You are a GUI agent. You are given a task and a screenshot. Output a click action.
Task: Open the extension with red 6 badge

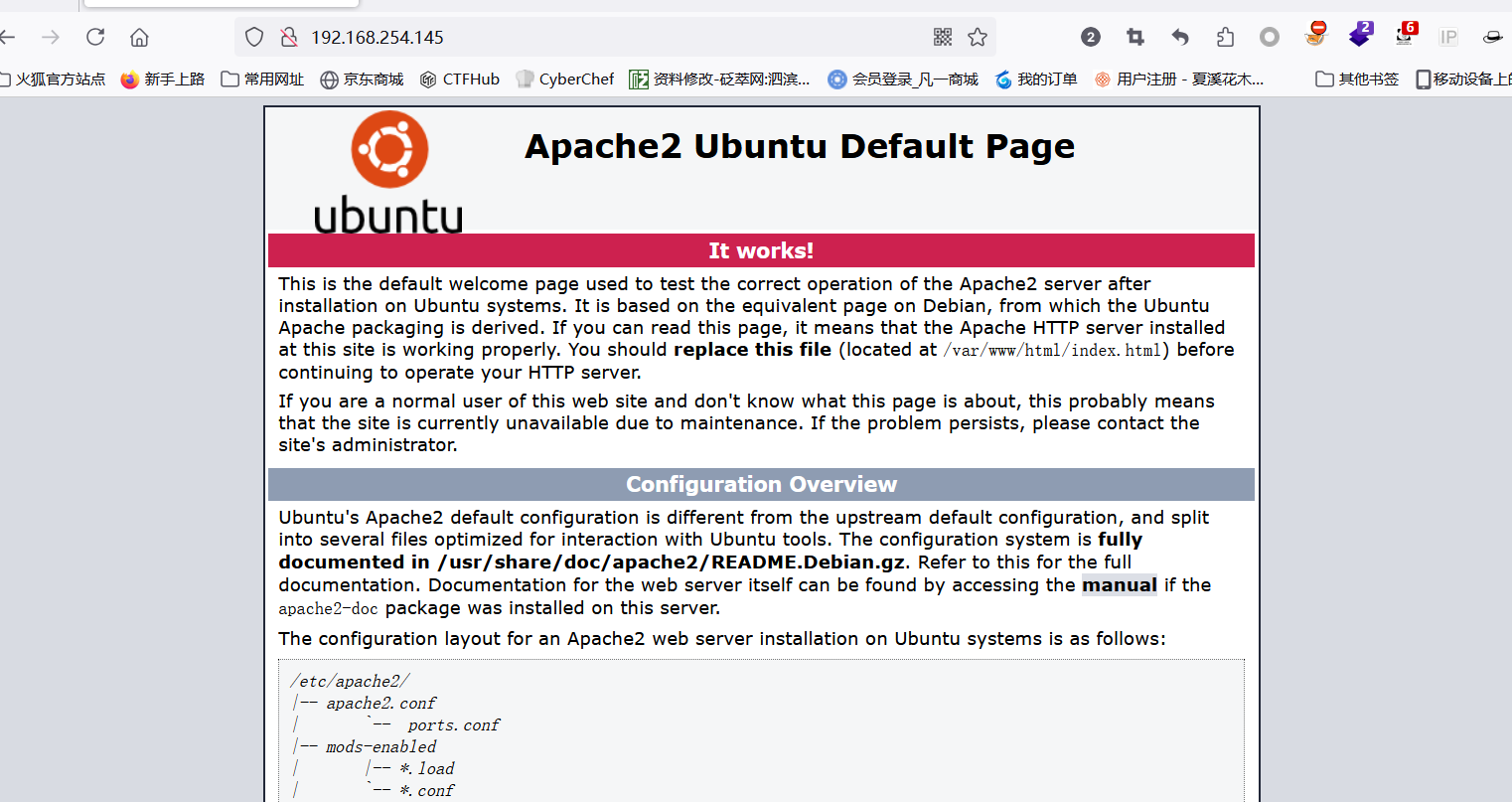pyautogui.click(x=1406, y=35)
